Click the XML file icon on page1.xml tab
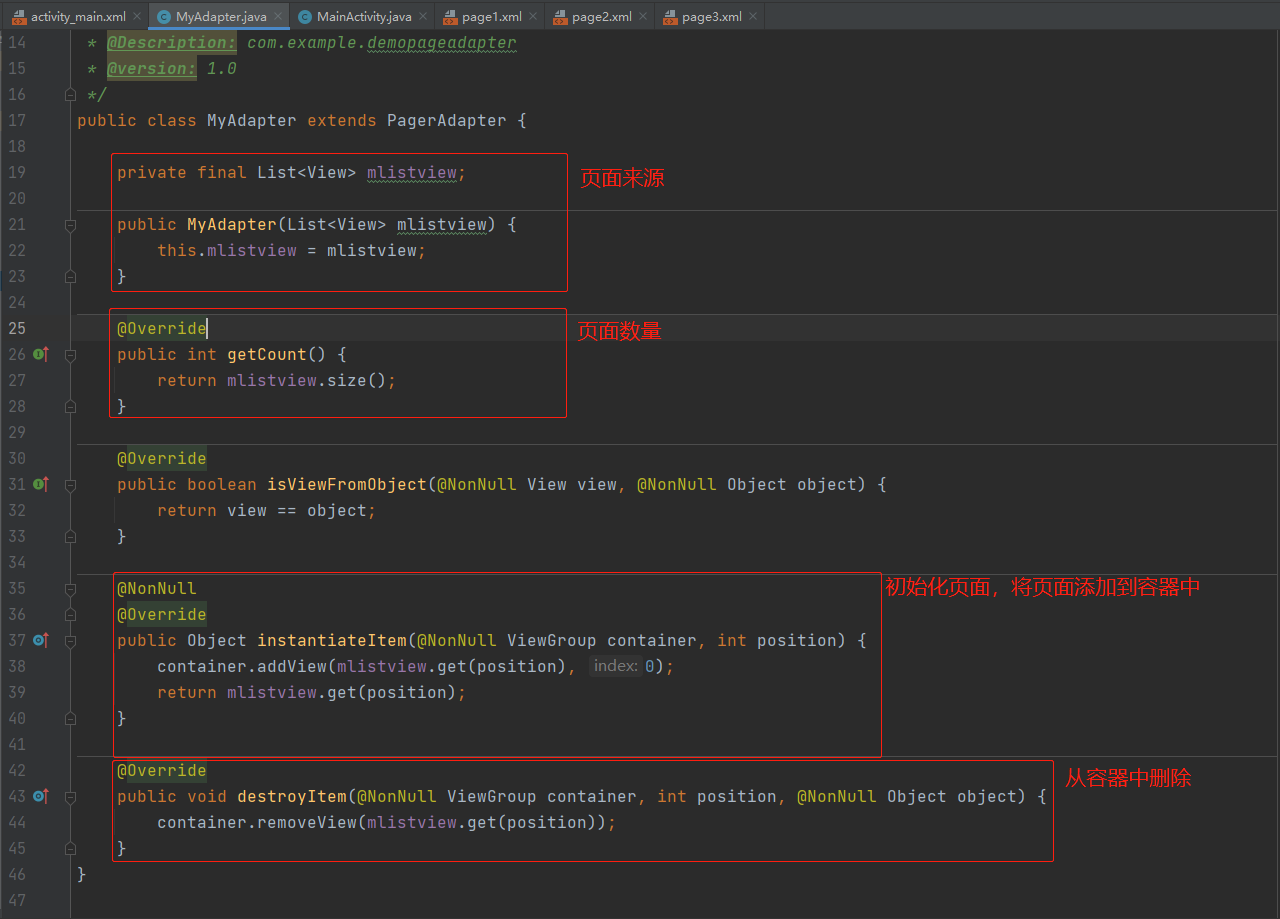The image size is (1280, 919). 450,17
